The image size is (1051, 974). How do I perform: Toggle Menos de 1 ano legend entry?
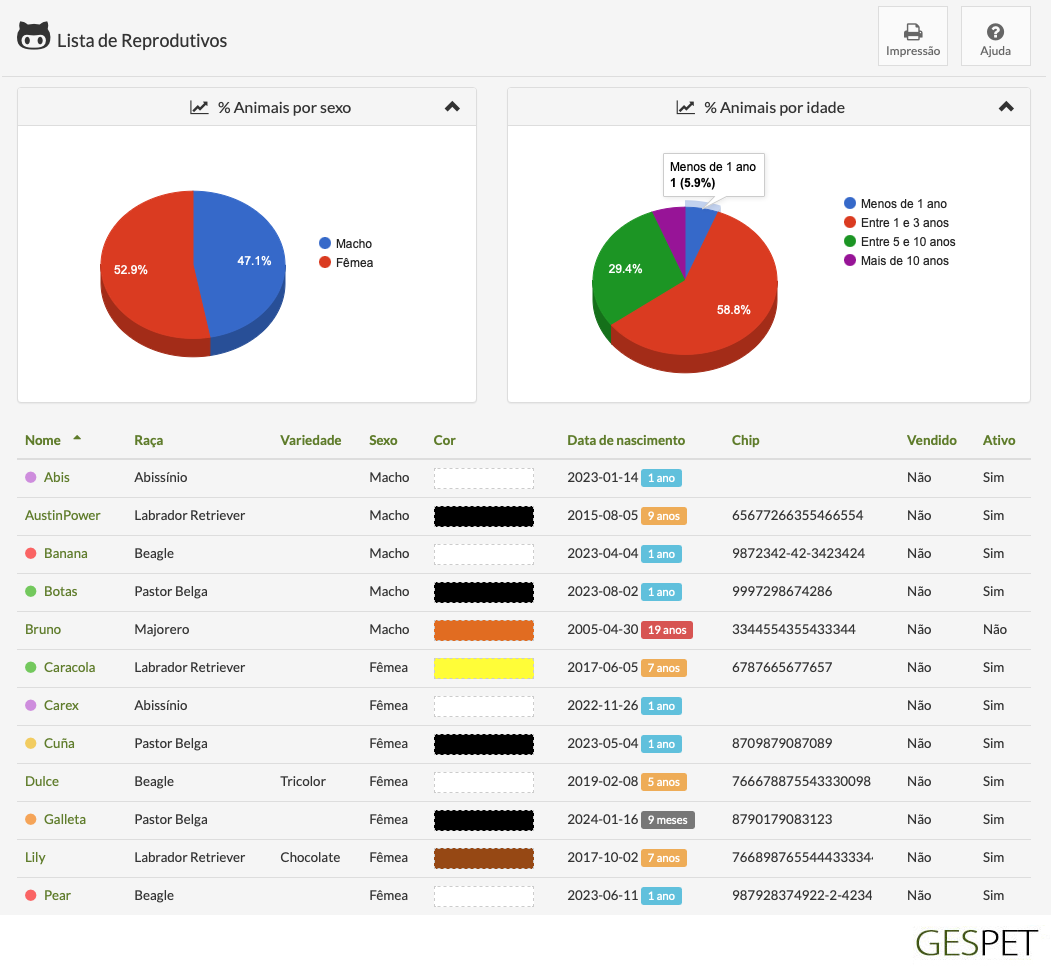895,203
